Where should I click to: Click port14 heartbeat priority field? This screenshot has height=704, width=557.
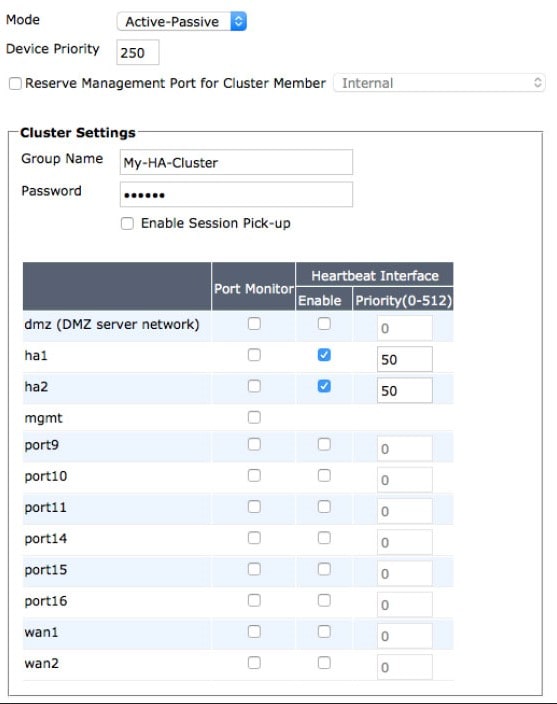point(405,542)
